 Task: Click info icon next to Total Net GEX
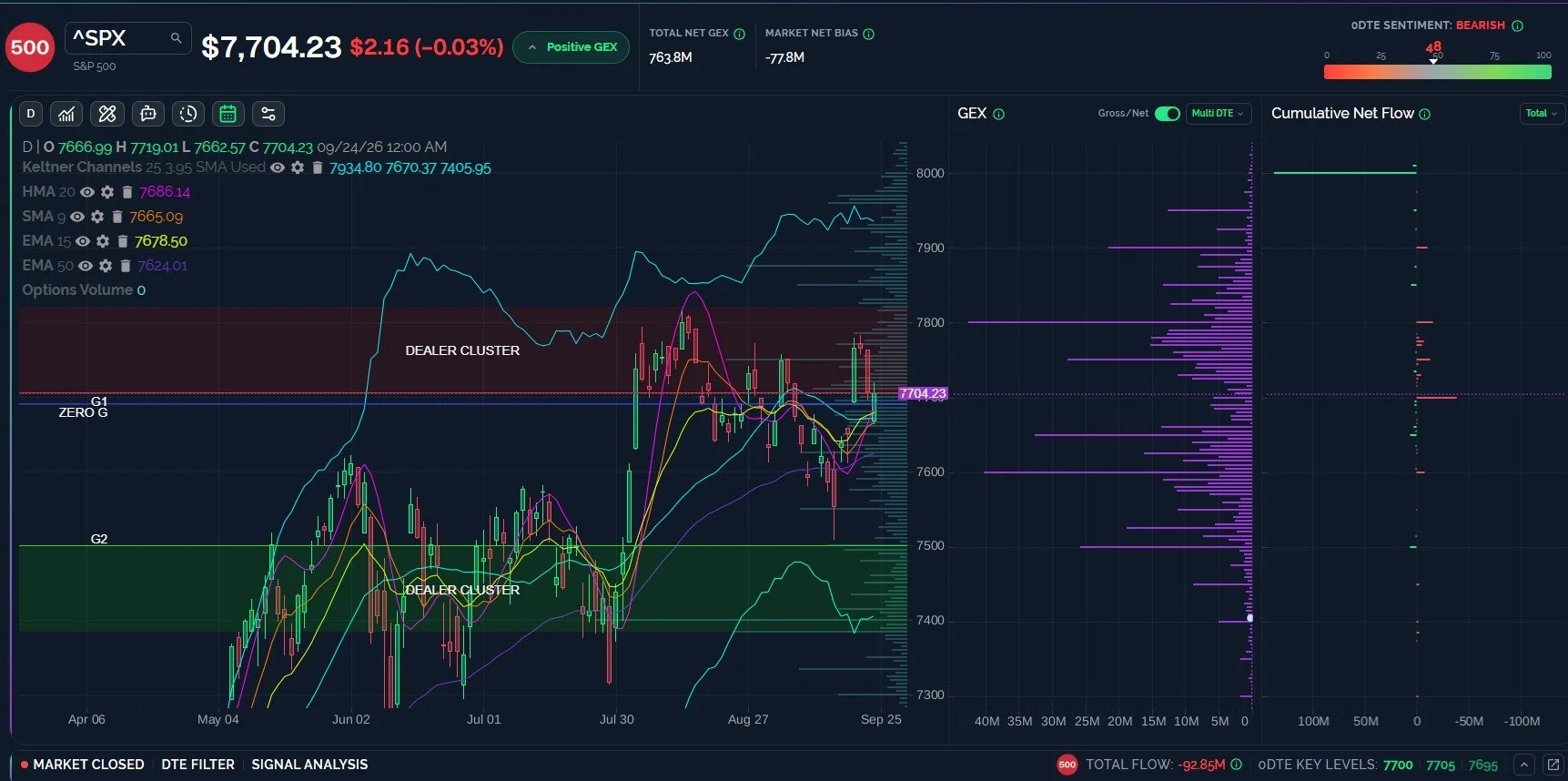740,34
